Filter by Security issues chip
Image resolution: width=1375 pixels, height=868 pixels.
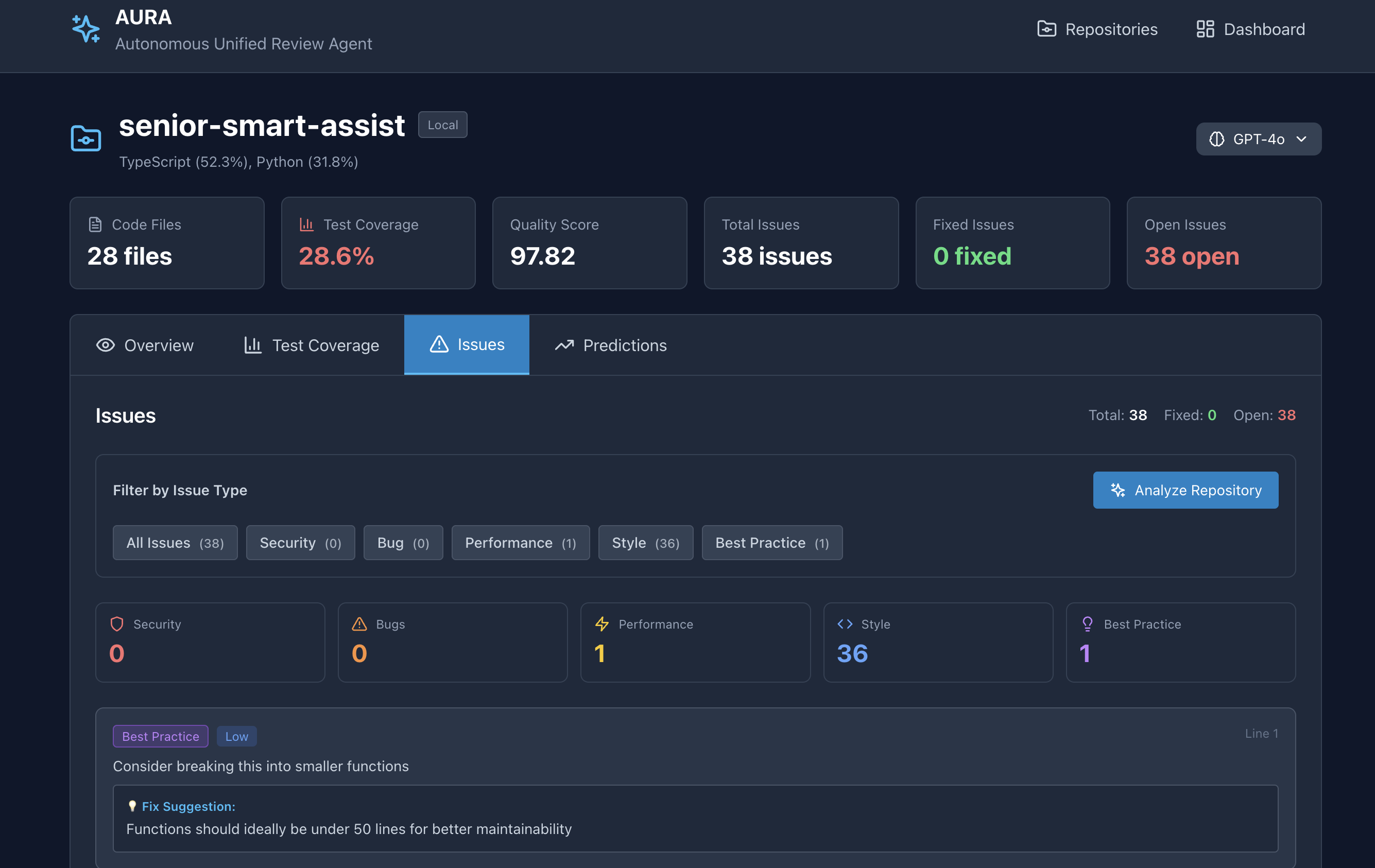coord(300,543)
